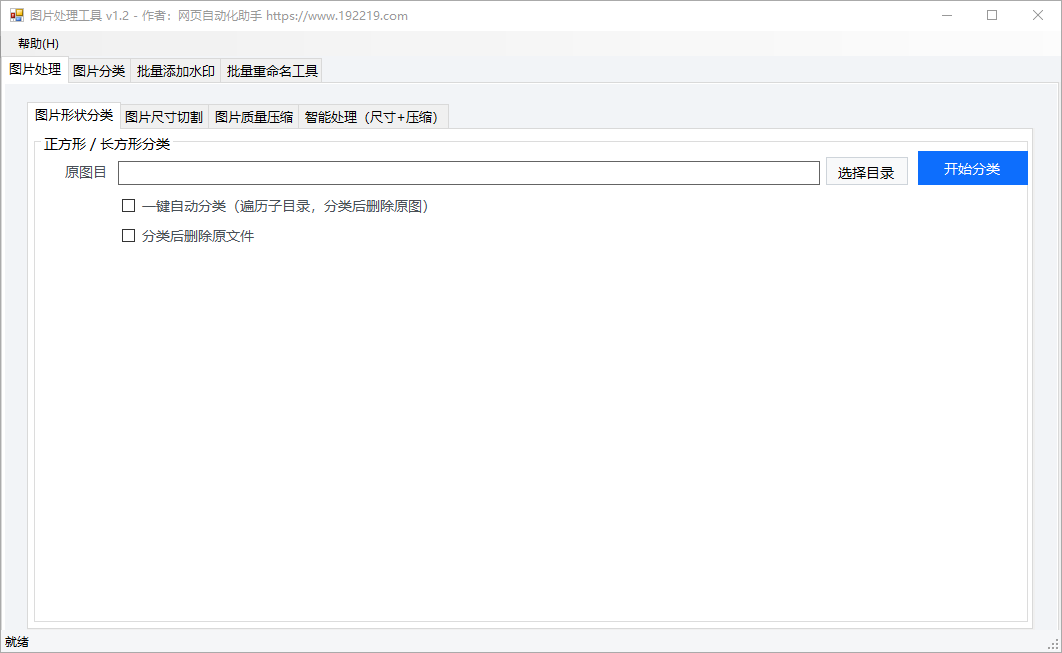This screenshot has height=653, width=1062.
Task: Open the 图片分类 tab
Action: pyautogui.click(x=98, y=70)
